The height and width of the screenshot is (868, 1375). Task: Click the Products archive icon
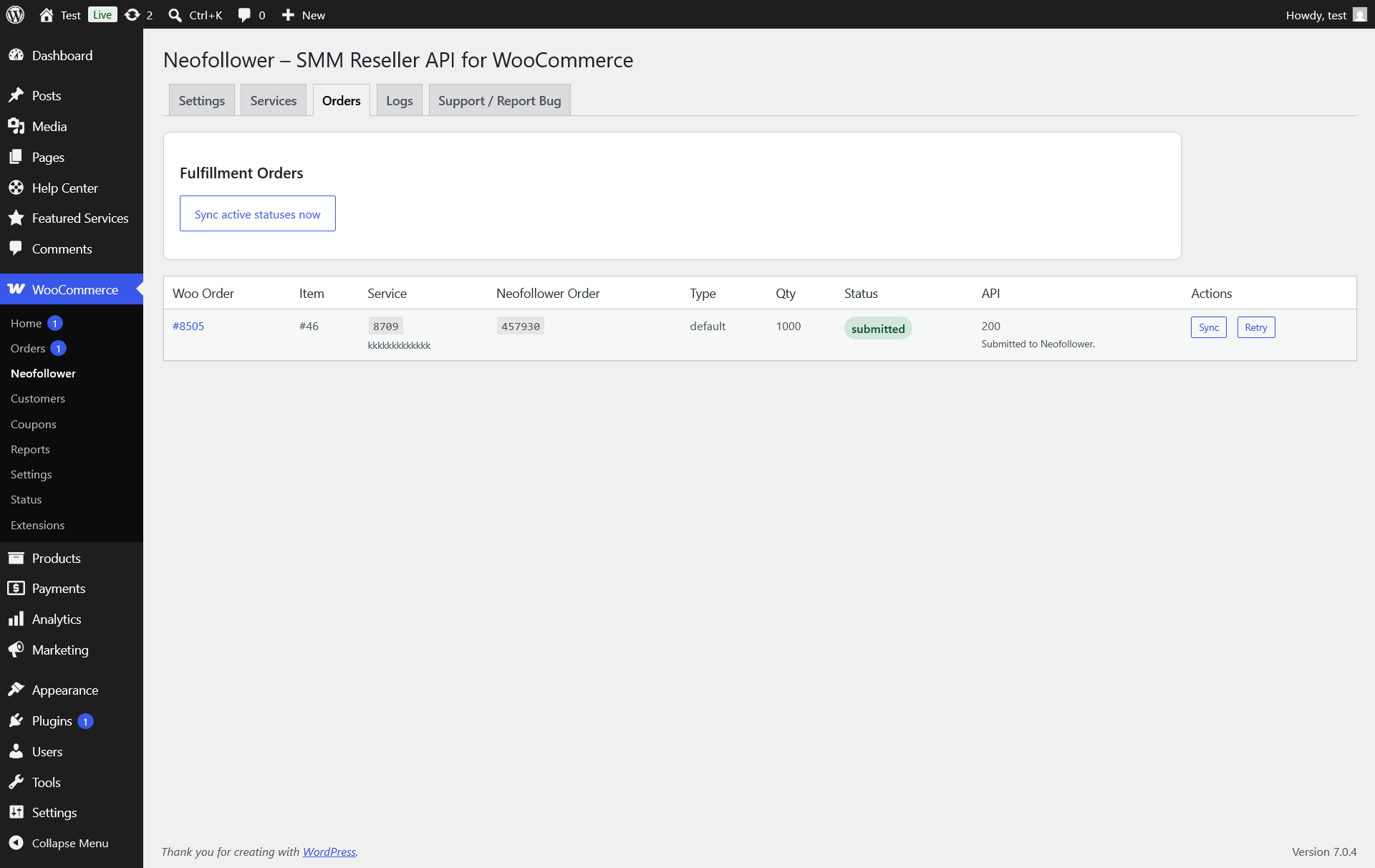point(16,558)
